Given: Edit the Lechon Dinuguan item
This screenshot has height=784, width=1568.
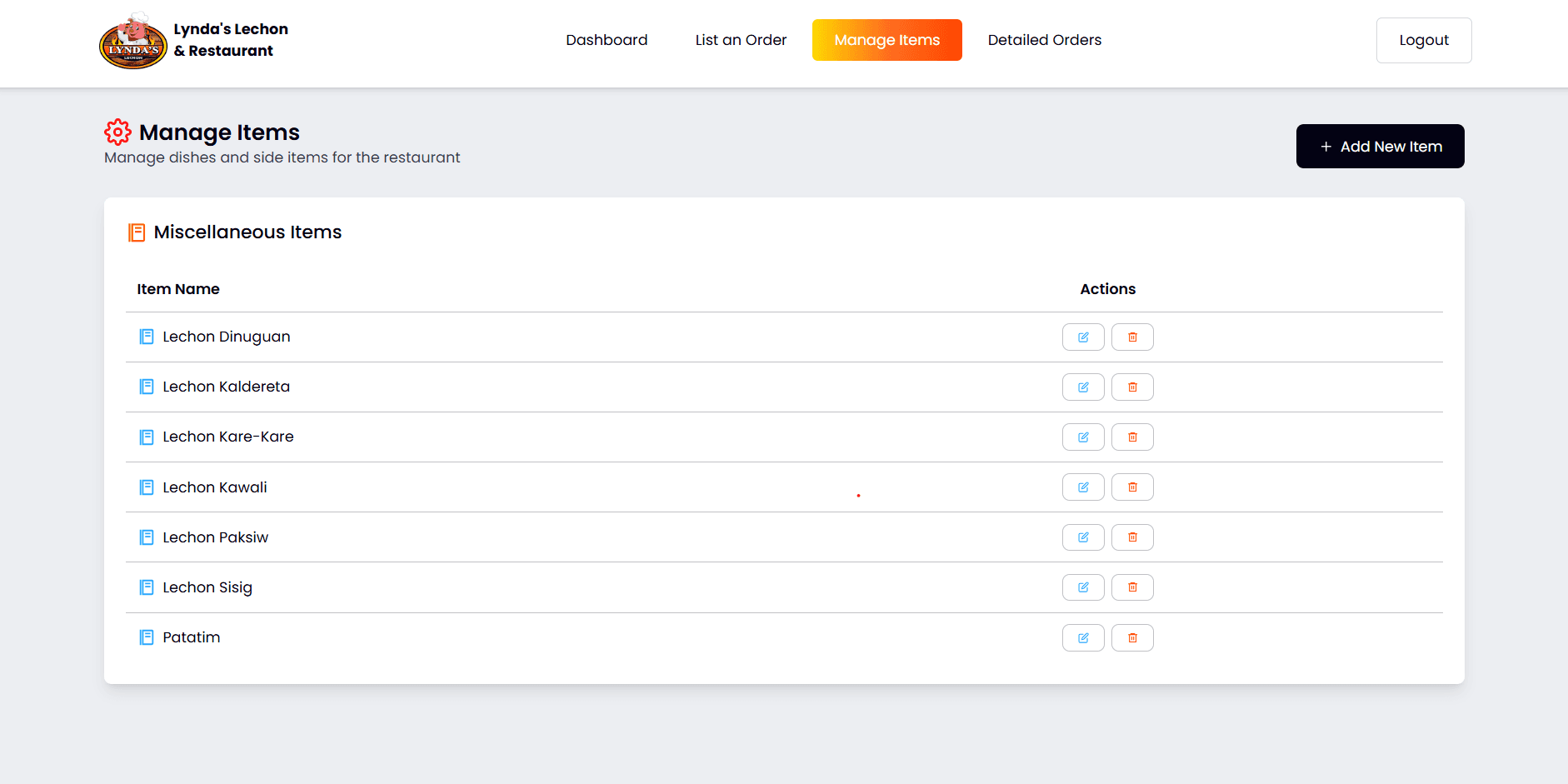Looking at the screenshot, I should pos(1082,337).
